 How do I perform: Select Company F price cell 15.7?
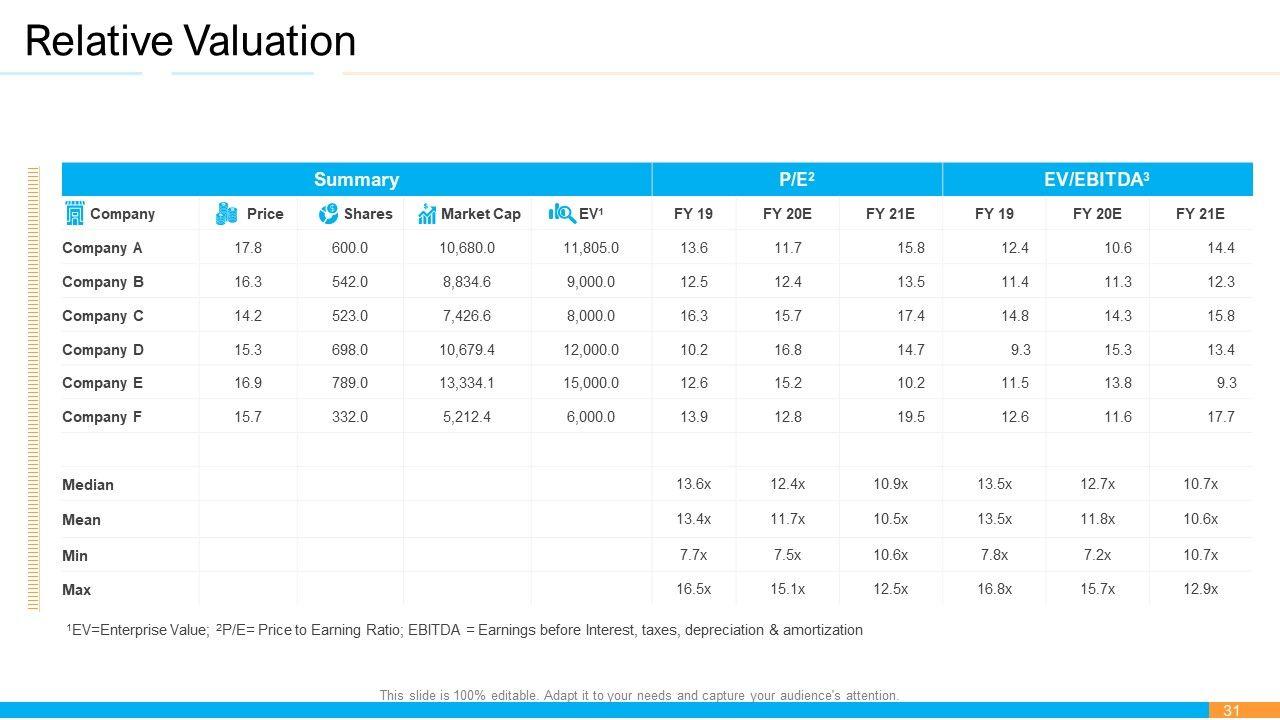click(248, 417)
